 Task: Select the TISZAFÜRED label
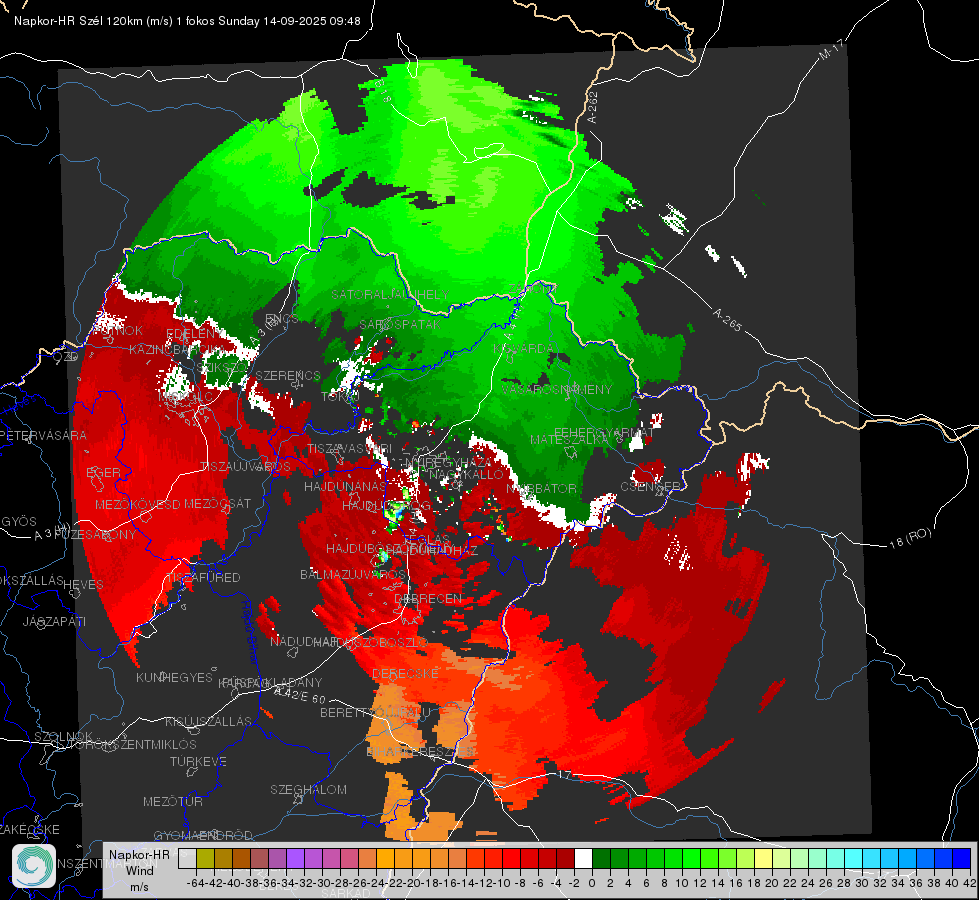203,577
